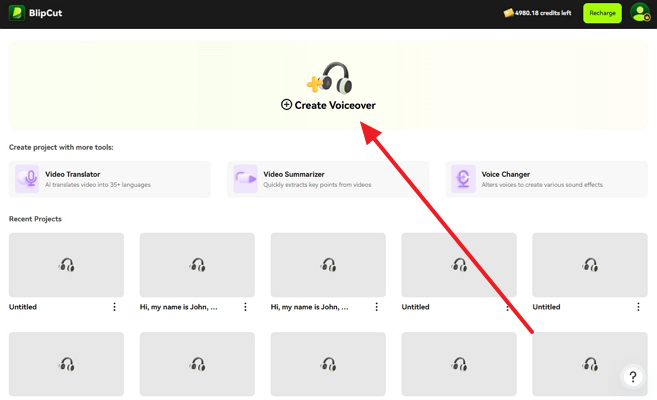Click the '4980.18 credits left' label
Viewport: 657px width, 400px height.
(543, 13)
